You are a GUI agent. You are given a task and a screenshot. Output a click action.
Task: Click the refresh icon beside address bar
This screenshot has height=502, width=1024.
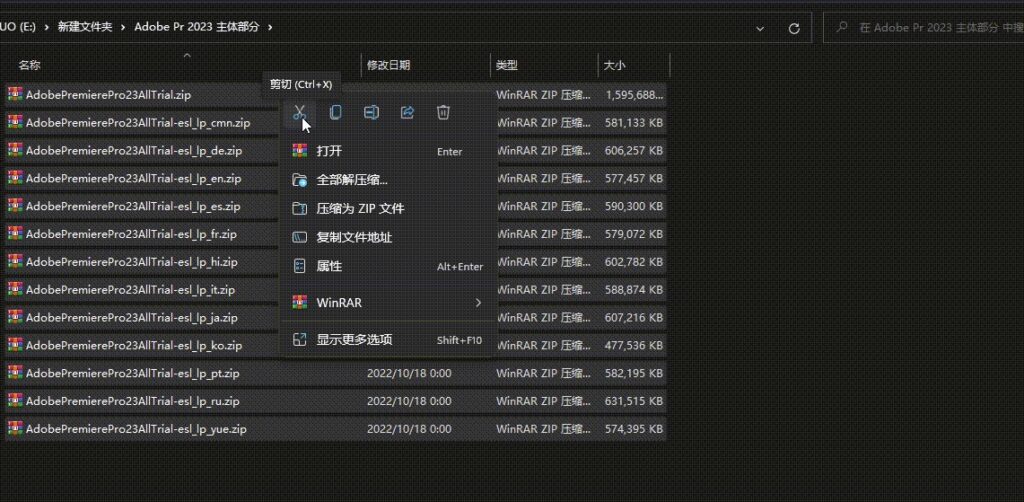click(794, 28)
